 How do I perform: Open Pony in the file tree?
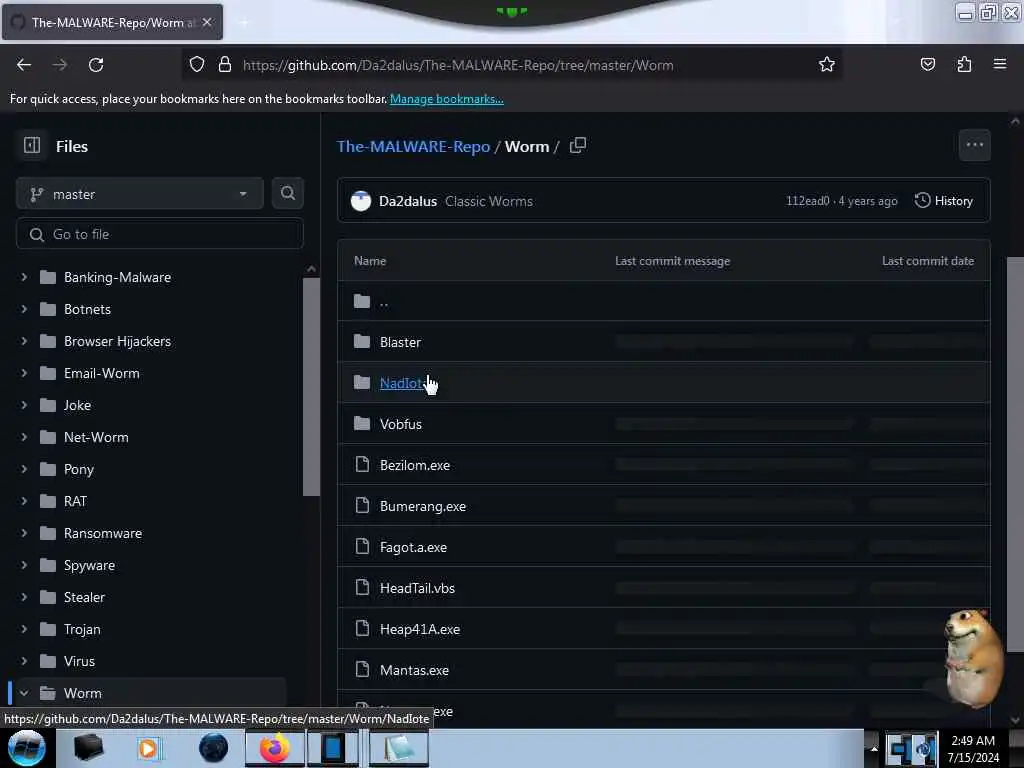coord(79,469)
